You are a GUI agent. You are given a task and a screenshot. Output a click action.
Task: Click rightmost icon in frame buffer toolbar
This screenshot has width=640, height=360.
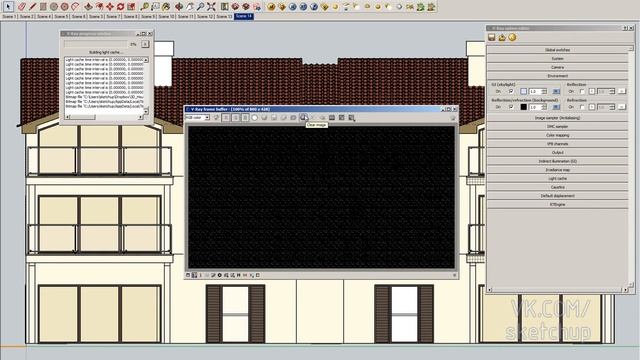coord(452,118)
